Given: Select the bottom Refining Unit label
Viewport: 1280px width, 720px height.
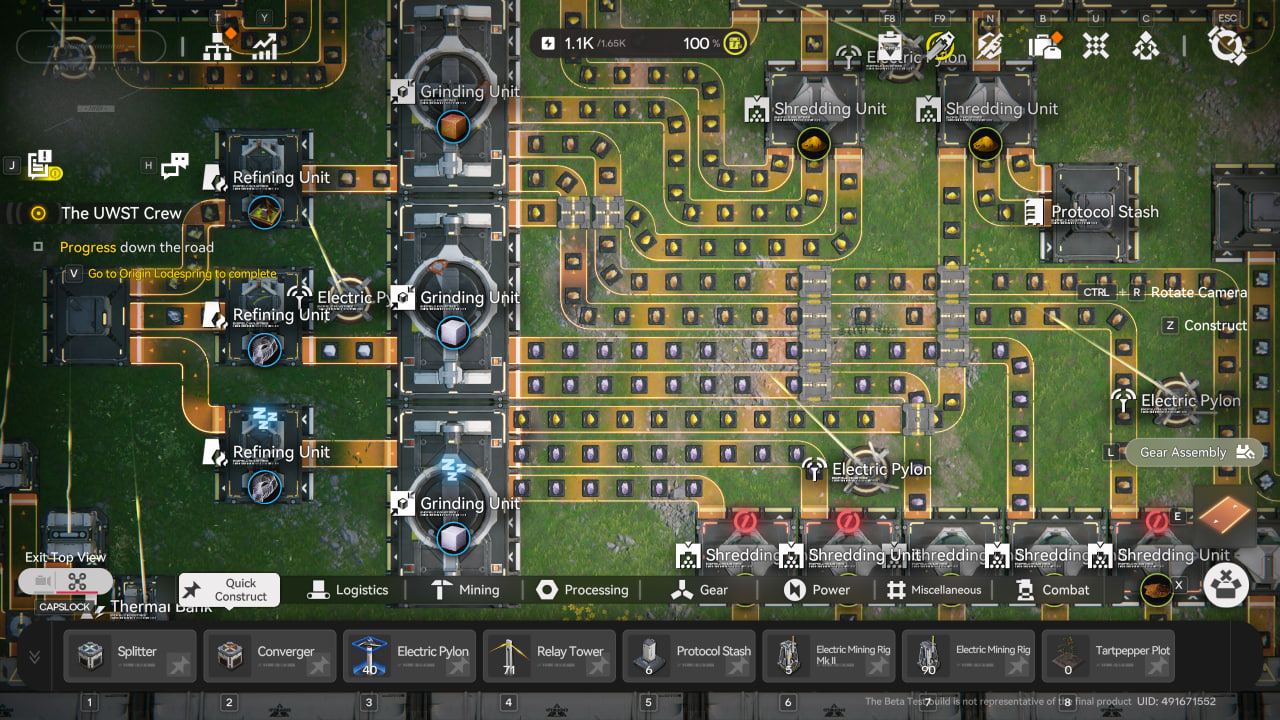Looking at the screenshot, I should [281, 452].
